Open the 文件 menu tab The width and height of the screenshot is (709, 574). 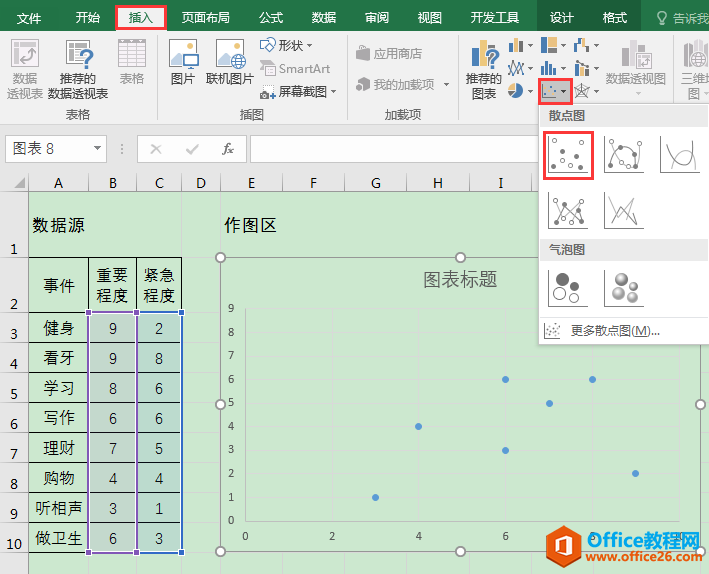[30, 17]
